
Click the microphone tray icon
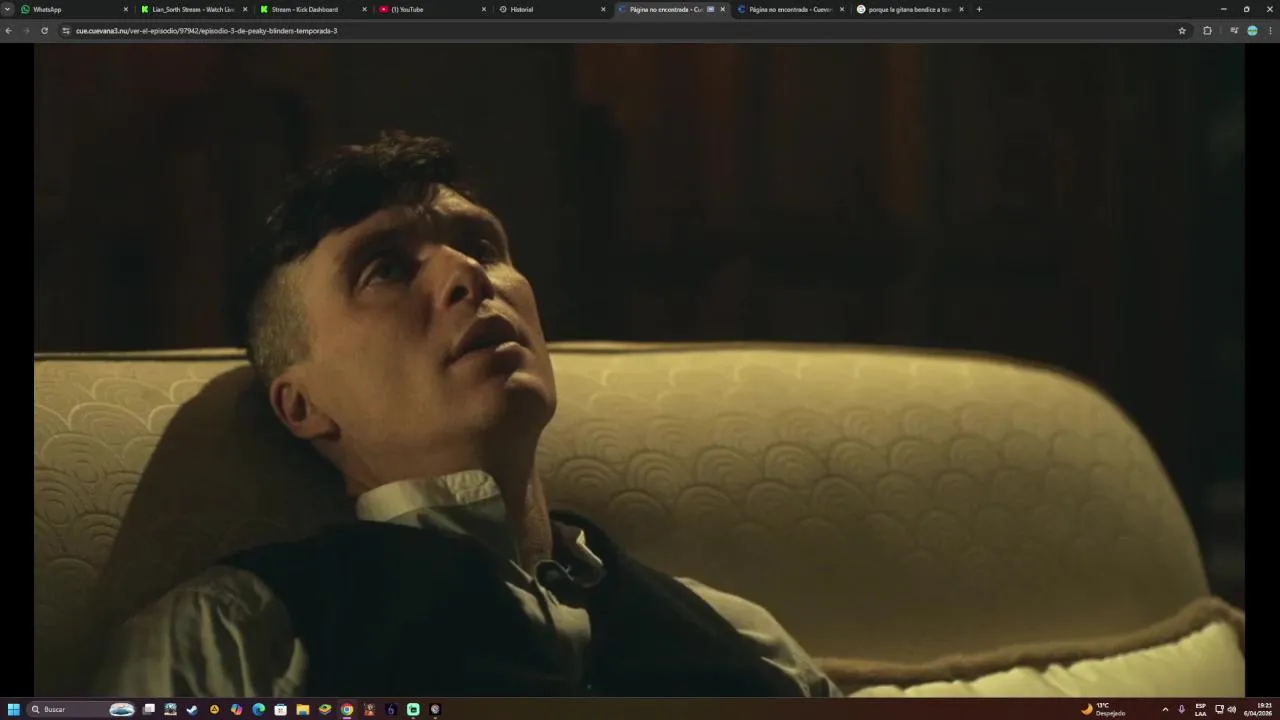[x=1182, y=709]
